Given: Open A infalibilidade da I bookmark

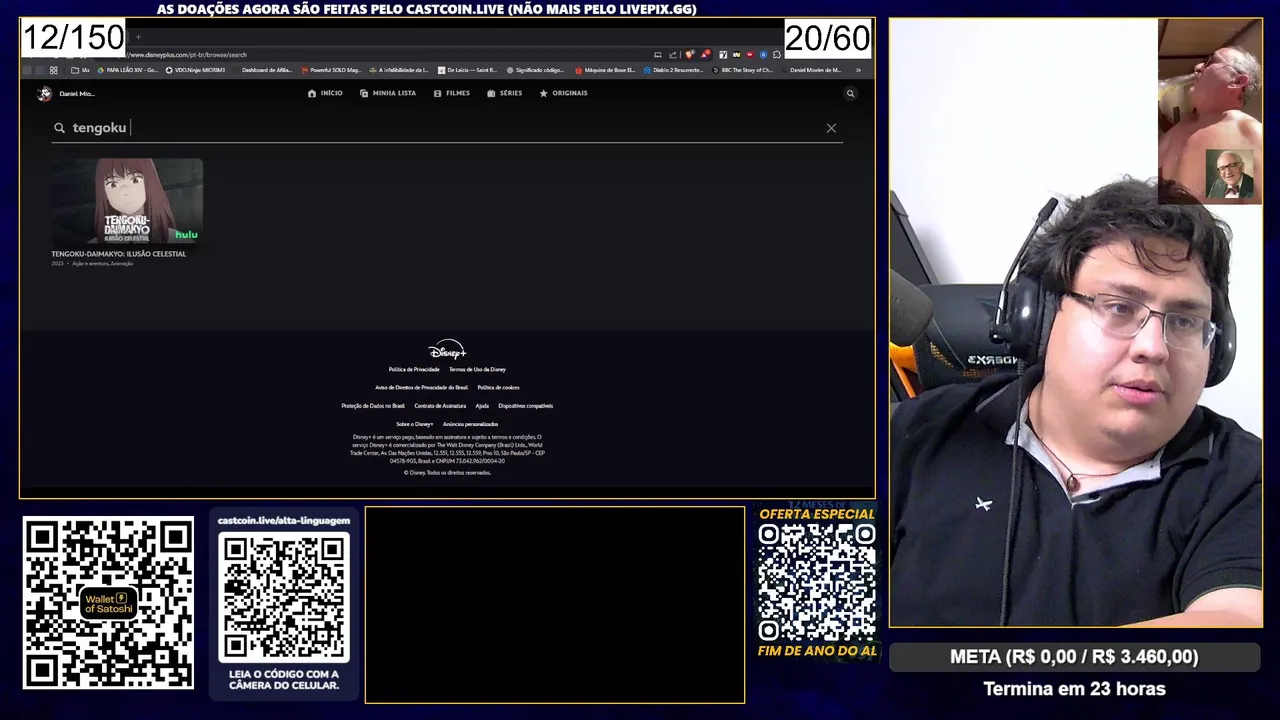Looking at the screenshot, I should (x=398, y=70).
